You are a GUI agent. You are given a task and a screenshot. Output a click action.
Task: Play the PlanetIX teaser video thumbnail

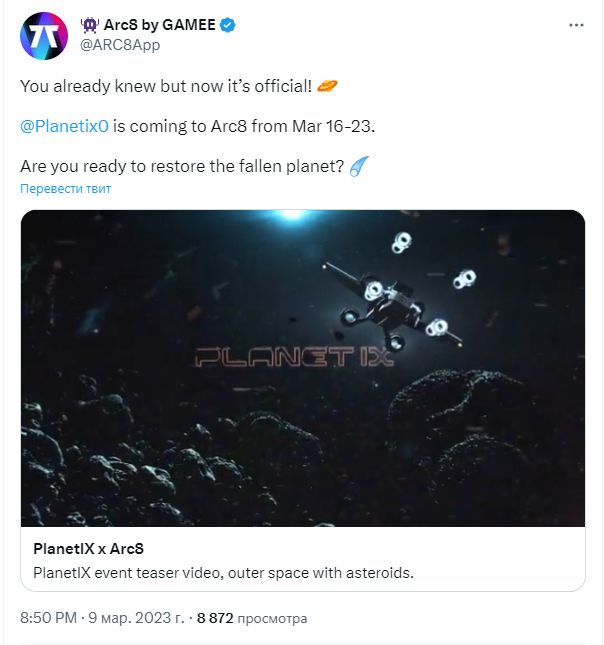303,368
